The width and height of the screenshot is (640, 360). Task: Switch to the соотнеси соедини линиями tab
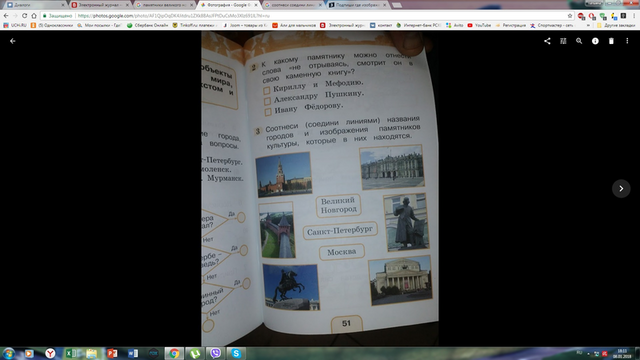tap(293, 5)
